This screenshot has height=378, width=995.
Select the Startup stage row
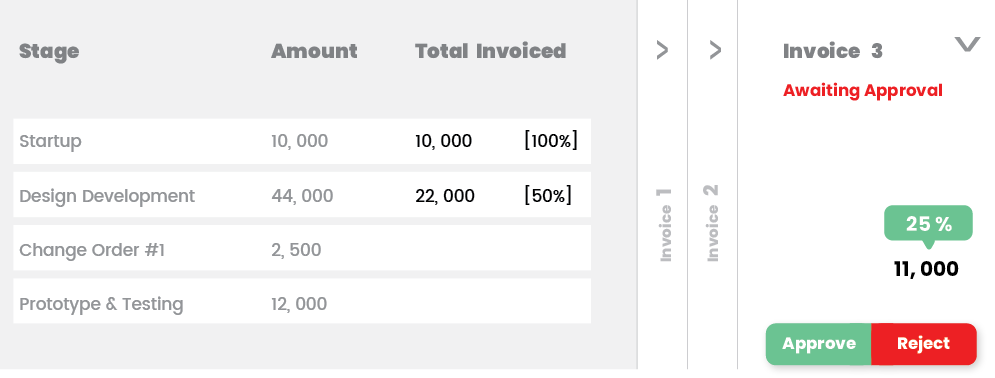[302, 141]
